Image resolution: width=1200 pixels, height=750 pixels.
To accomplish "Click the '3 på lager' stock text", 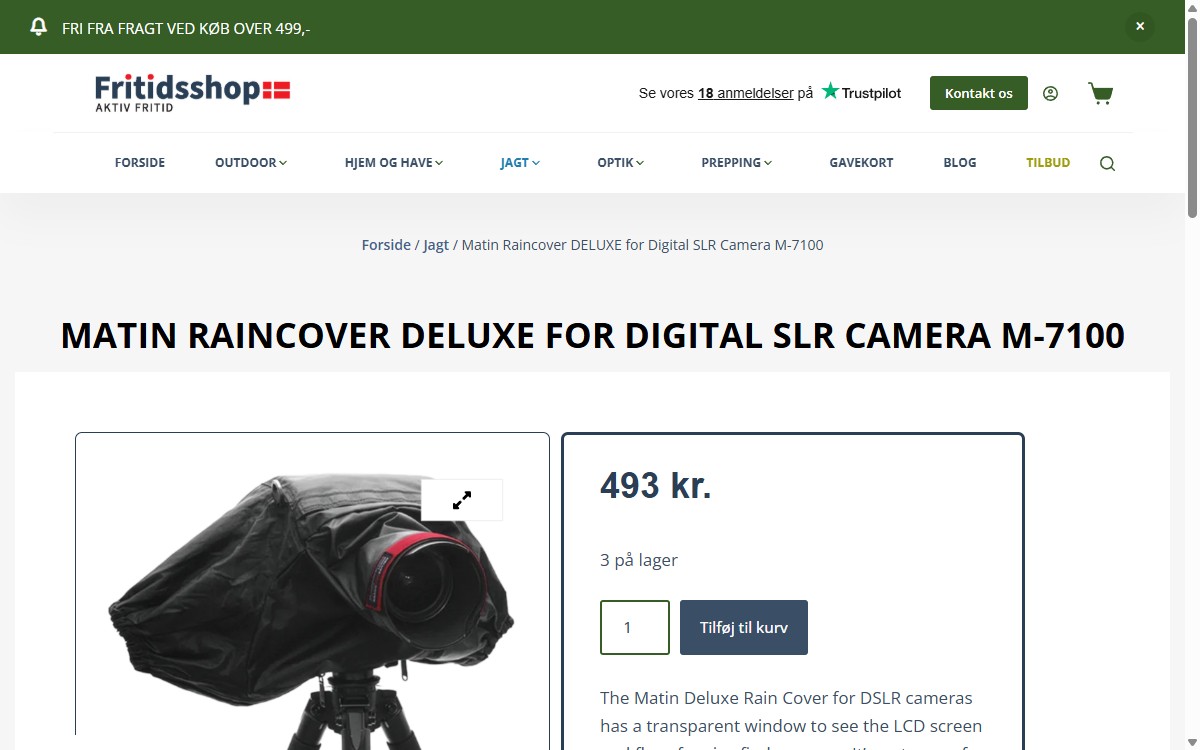I will point(639,560).
